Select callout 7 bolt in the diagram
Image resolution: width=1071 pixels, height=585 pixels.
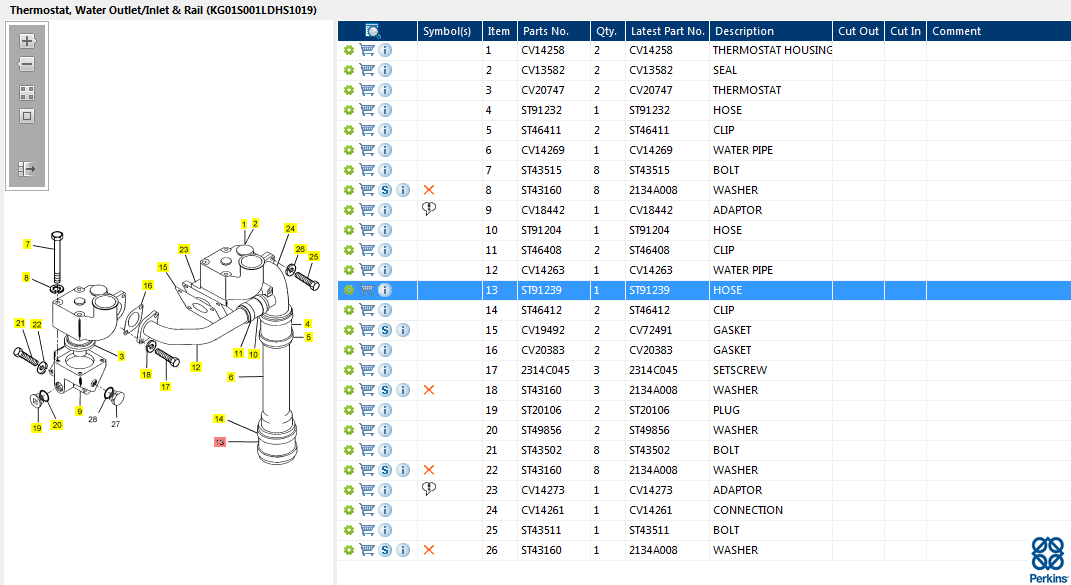27,244
